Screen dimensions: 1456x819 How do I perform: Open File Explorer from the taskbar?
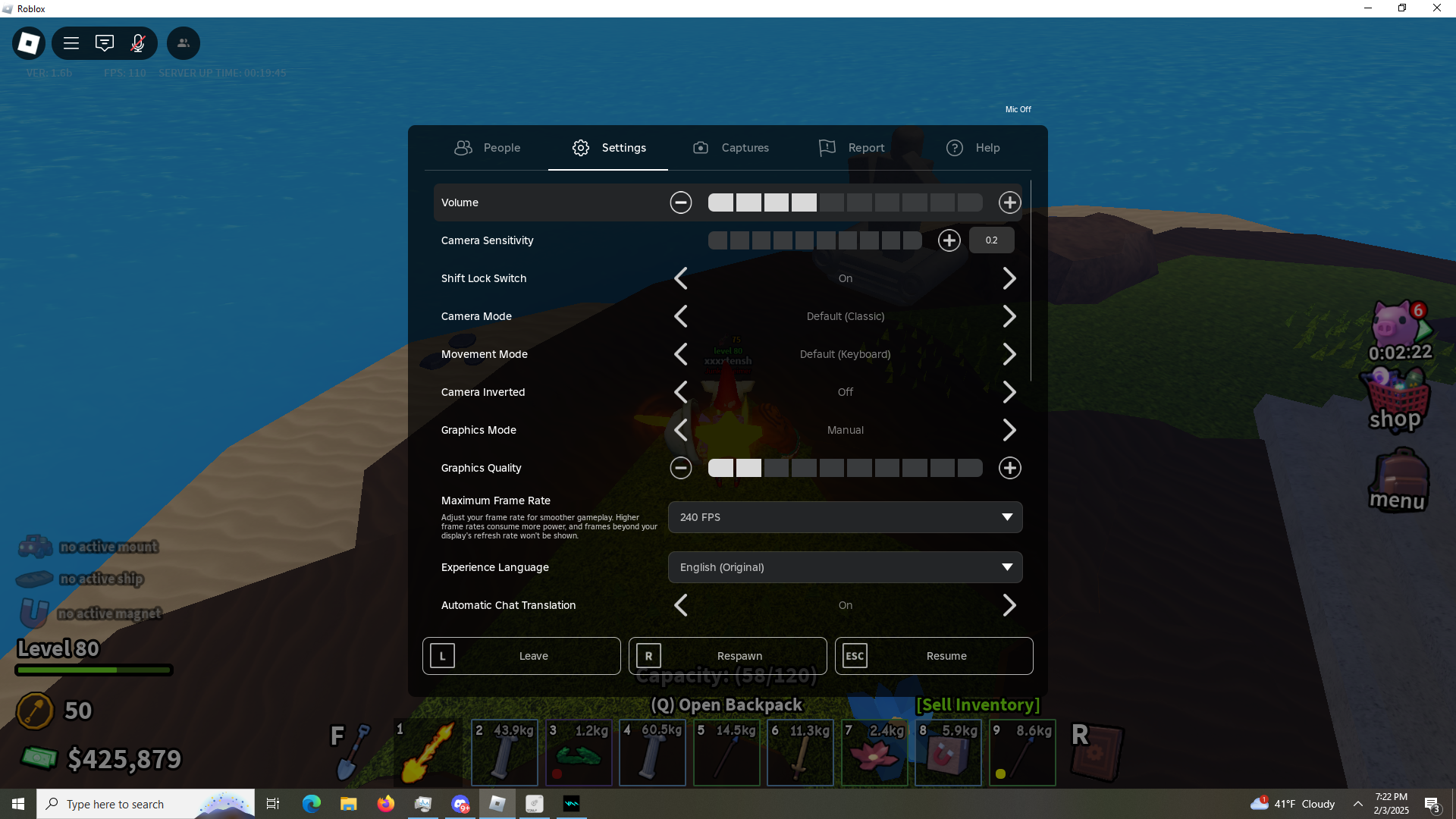pos(349,804)
